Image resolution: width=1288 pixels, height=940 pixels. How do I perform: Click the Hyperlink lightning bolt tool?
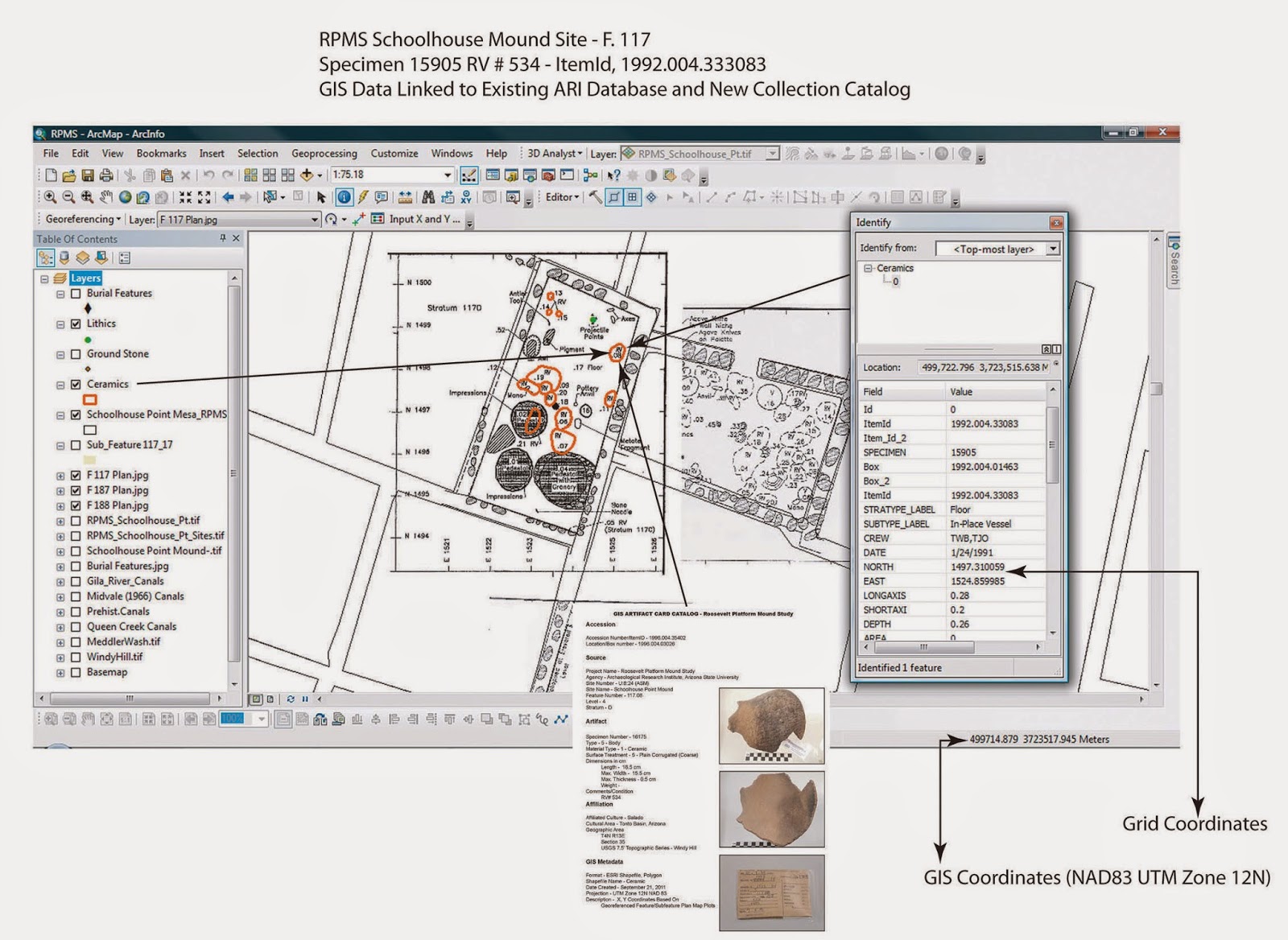pos(363,197)
